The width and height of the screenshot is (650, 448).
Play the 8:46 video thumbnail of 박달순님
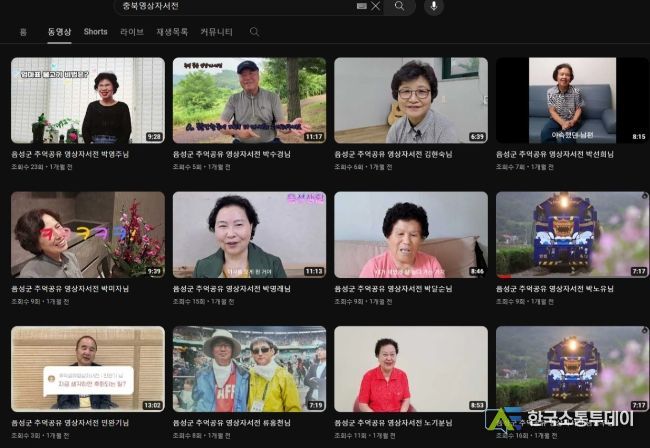(x=410, y=234)
